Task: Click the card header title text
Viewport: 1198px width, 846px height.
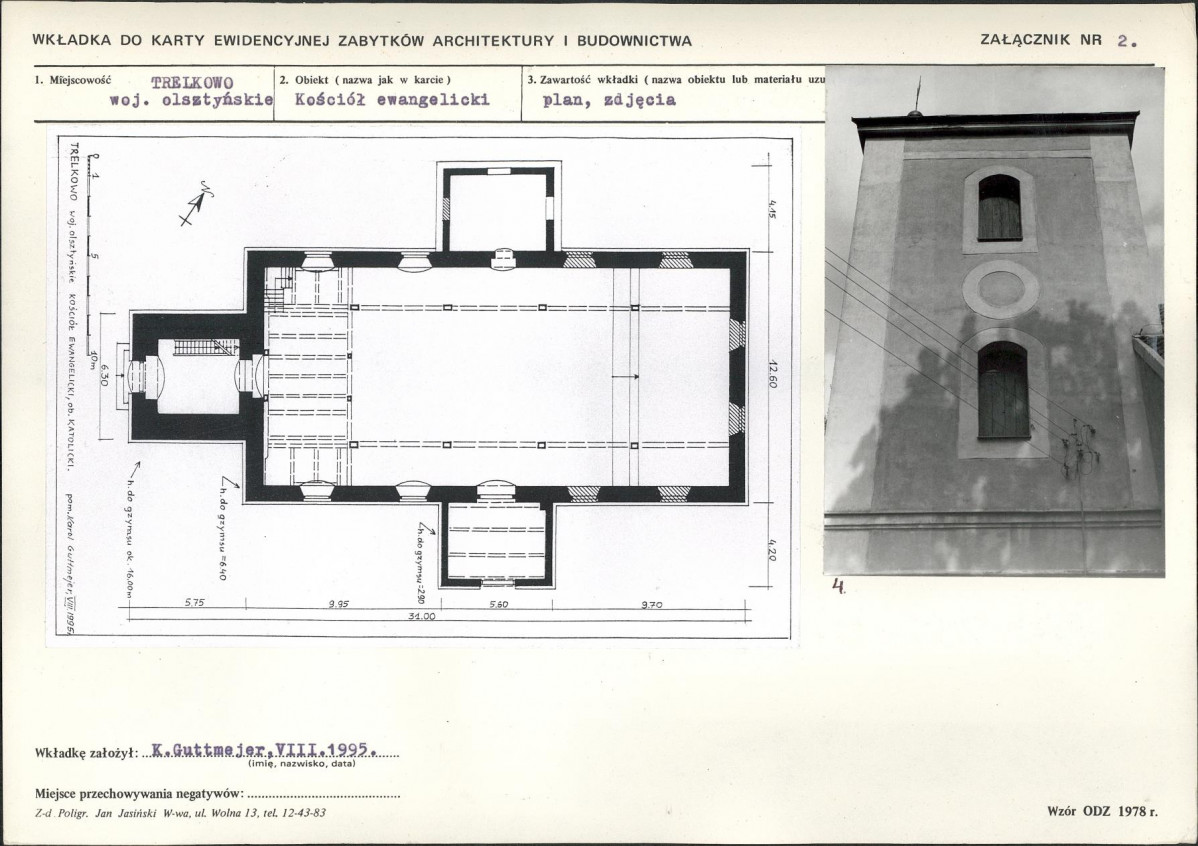Action: click(362, 41)
